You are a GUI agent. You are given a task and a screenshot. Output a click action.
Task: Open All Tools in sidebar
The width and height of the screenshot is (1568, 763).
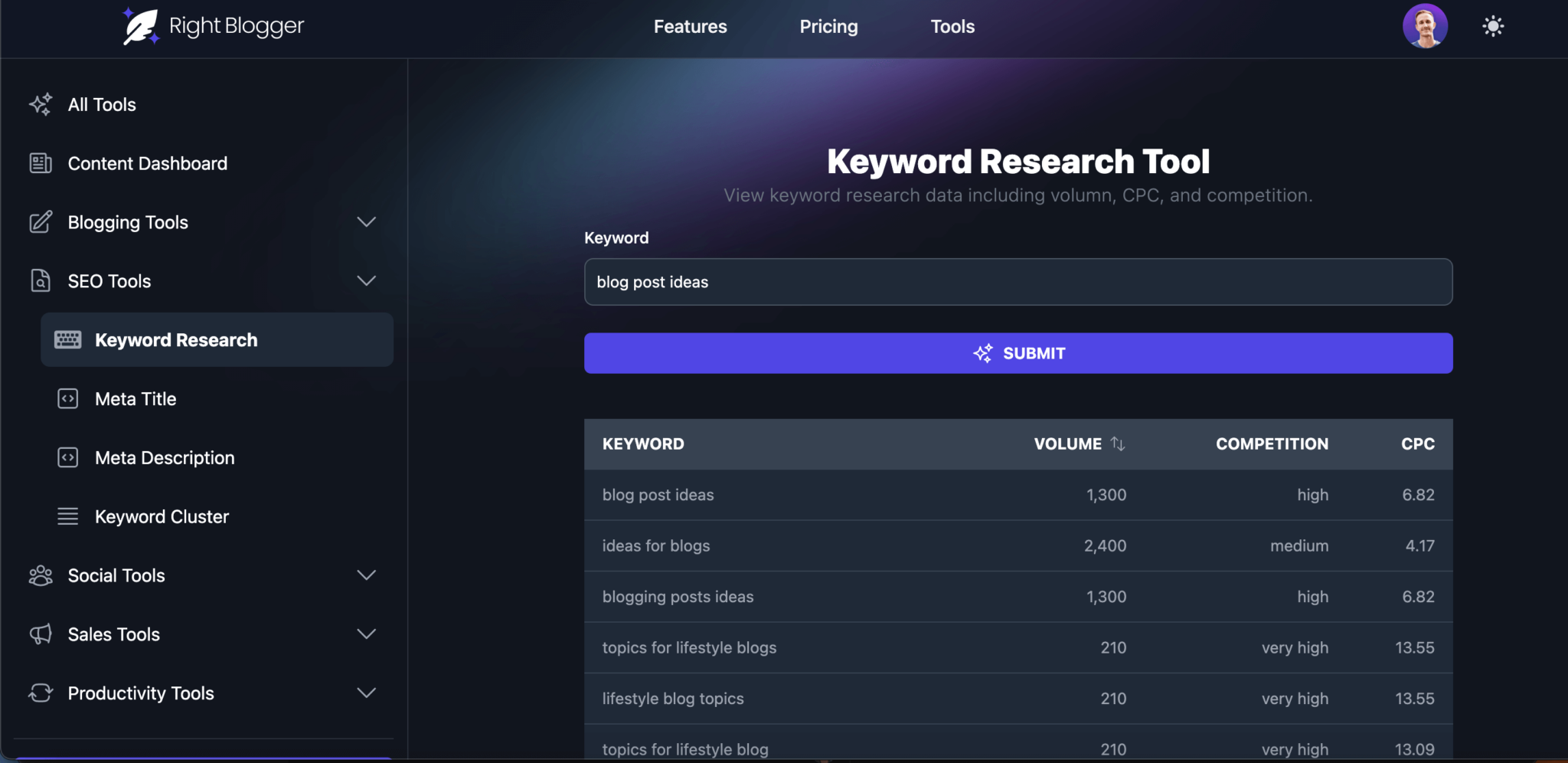click(102, 104)
